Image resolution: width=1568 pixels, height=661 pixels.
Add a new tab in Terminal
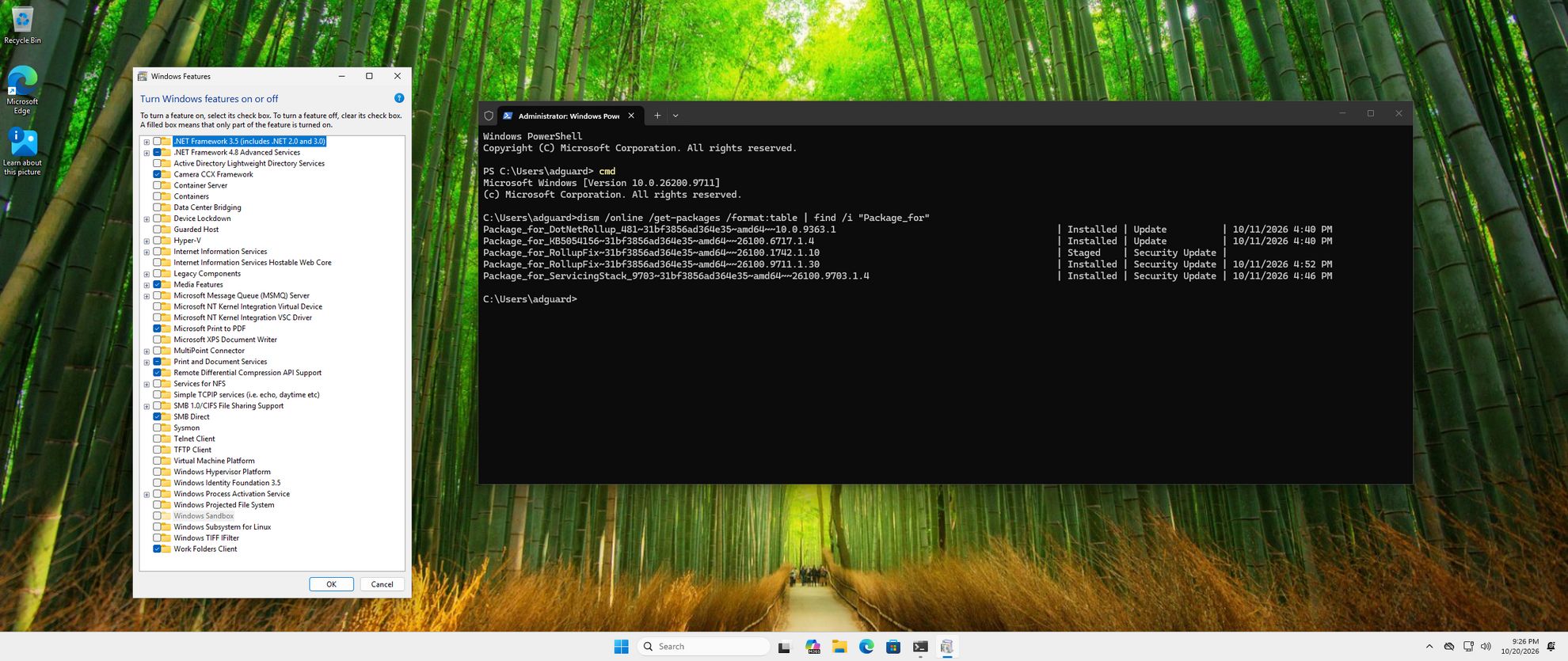click(x=657, y=116)
